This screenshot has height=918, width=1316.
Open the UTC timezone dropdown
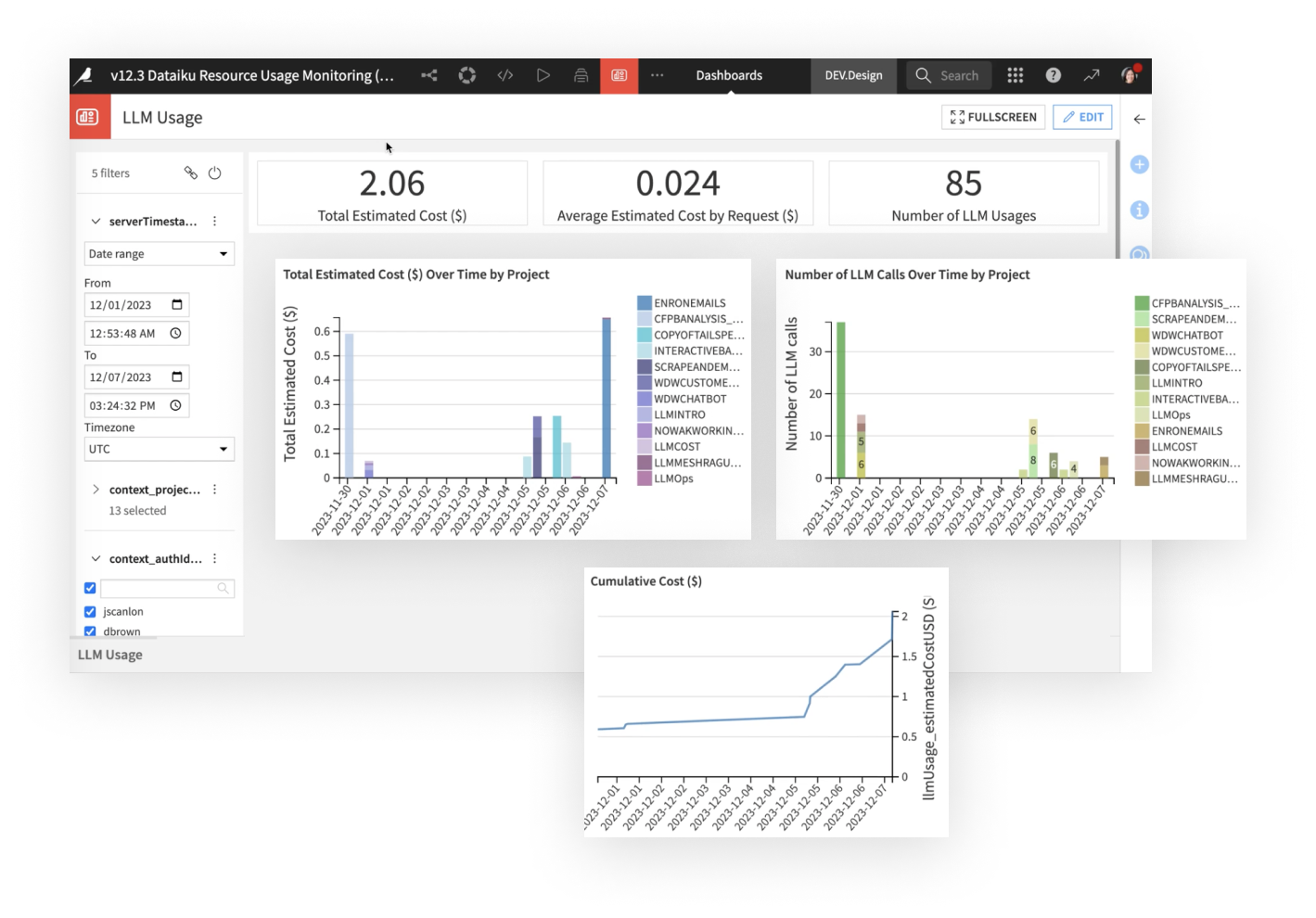[x=160, y=449]
